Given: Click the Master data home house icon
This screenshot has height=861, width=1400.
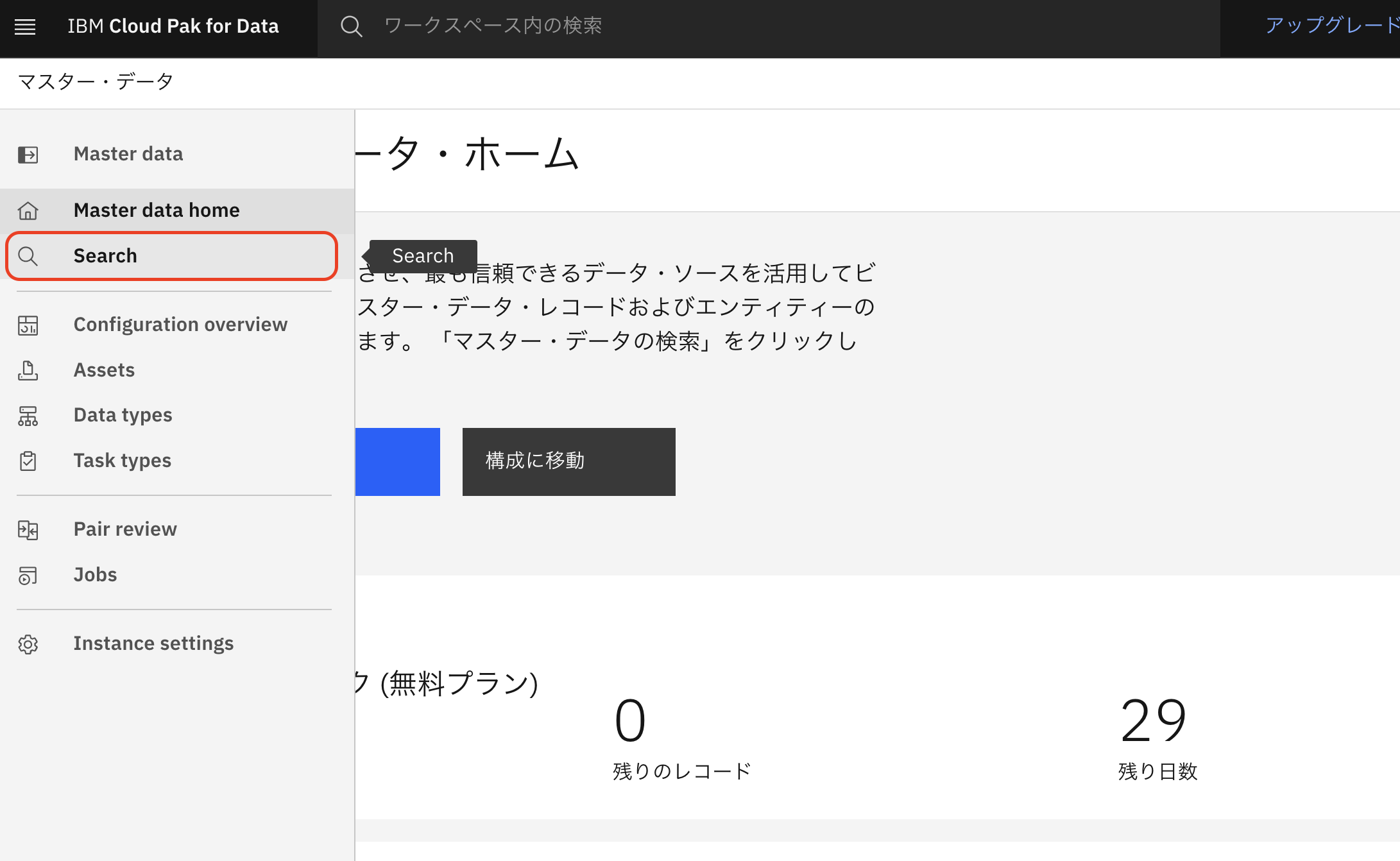Looking at the screenshot, I should tap(28, 210).
